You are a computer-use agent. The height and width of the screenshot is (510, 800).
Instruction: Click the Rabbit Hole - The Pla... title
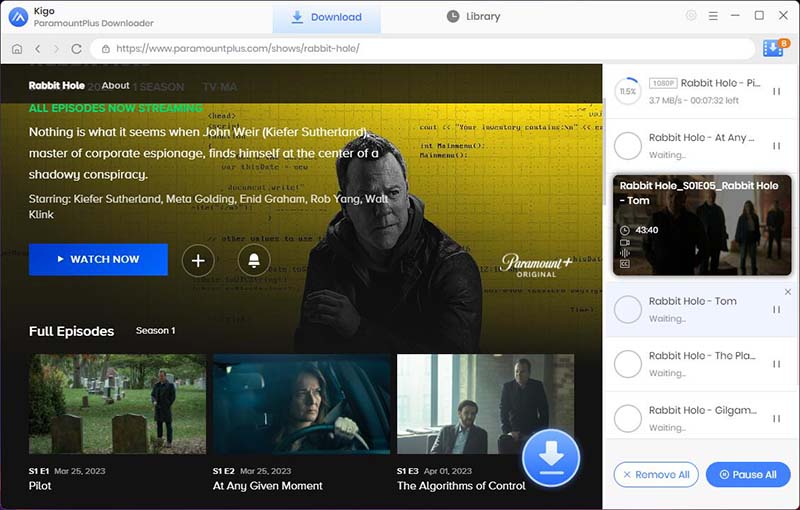702,356
